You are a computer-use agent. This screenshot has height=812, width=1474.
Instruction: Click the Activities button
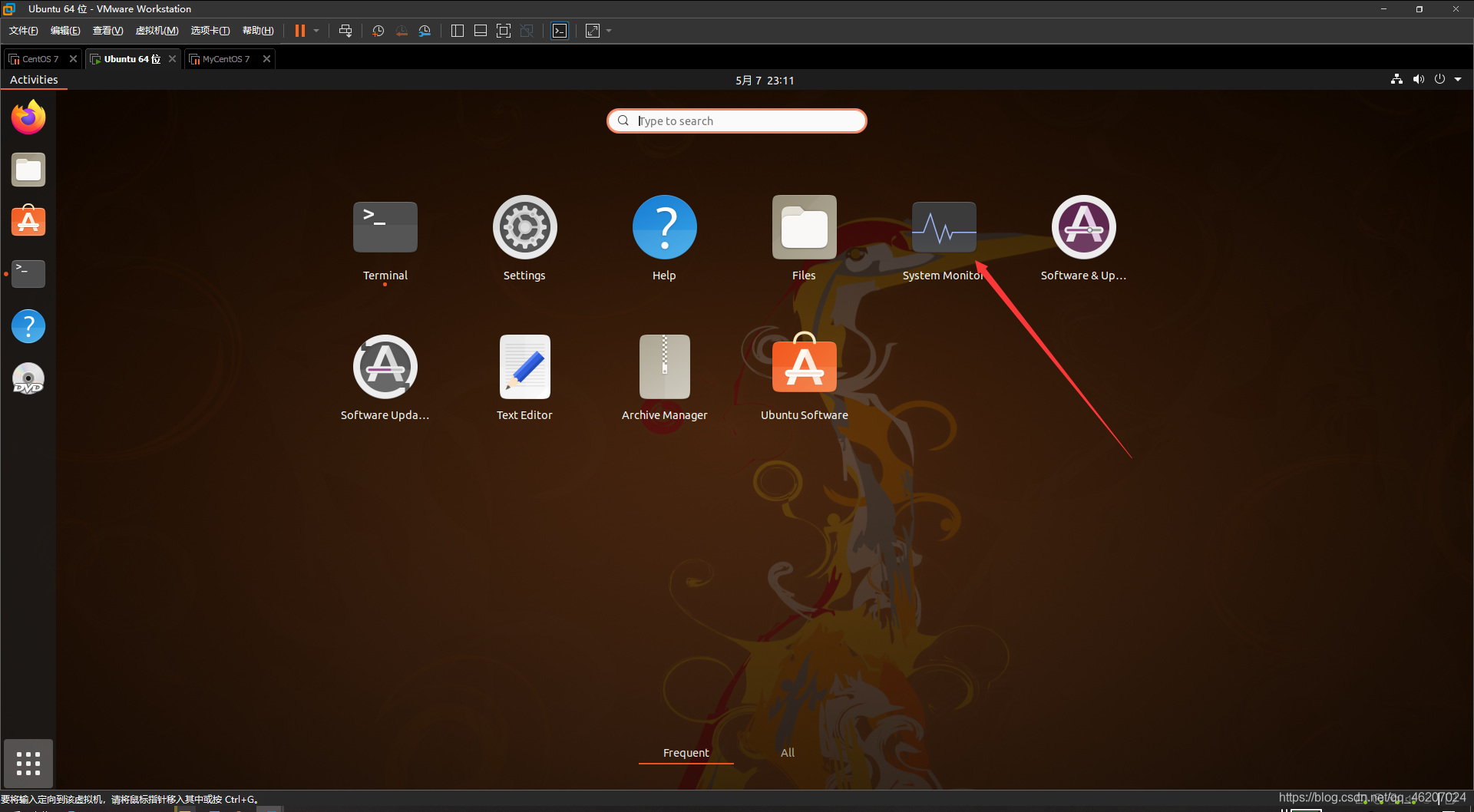(x=34, y=79)
